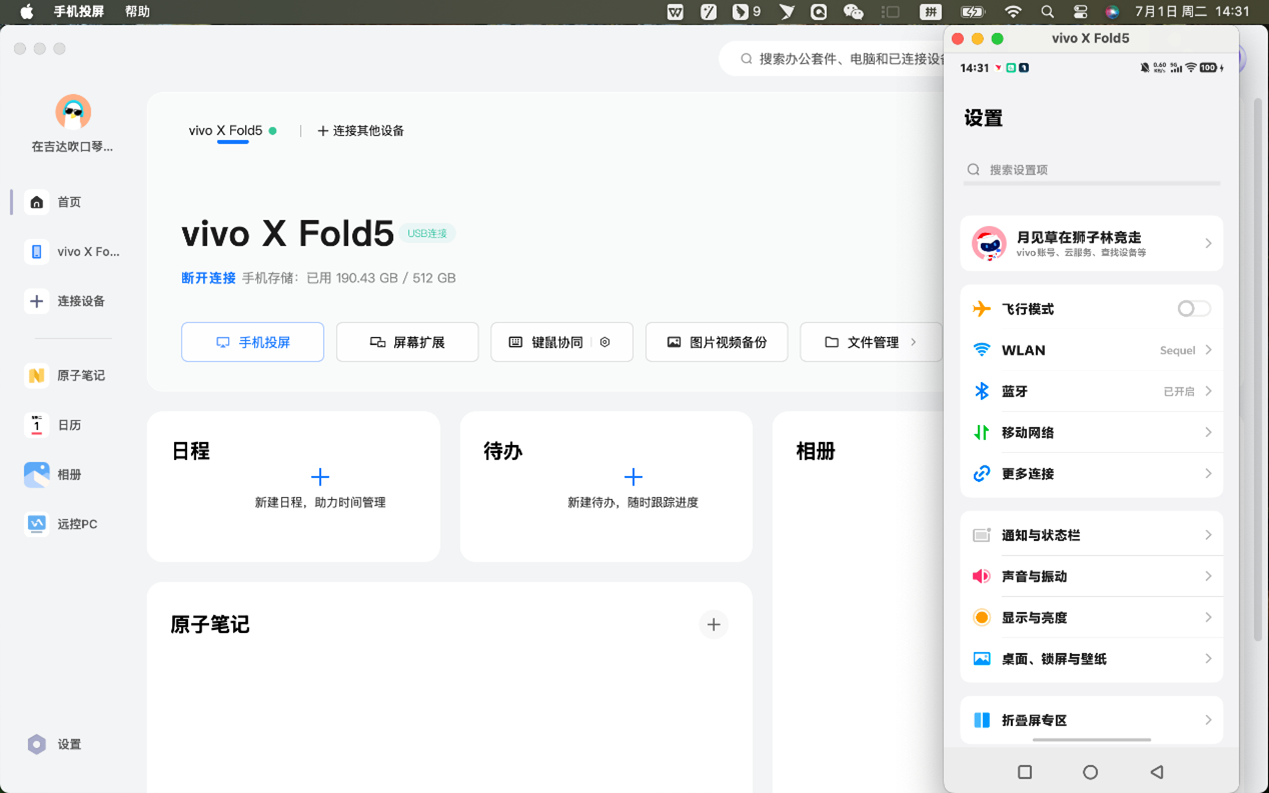Open 更多连接 on phone
The height and width of the screenshot is (793, 1269).
coord(1092,473)
